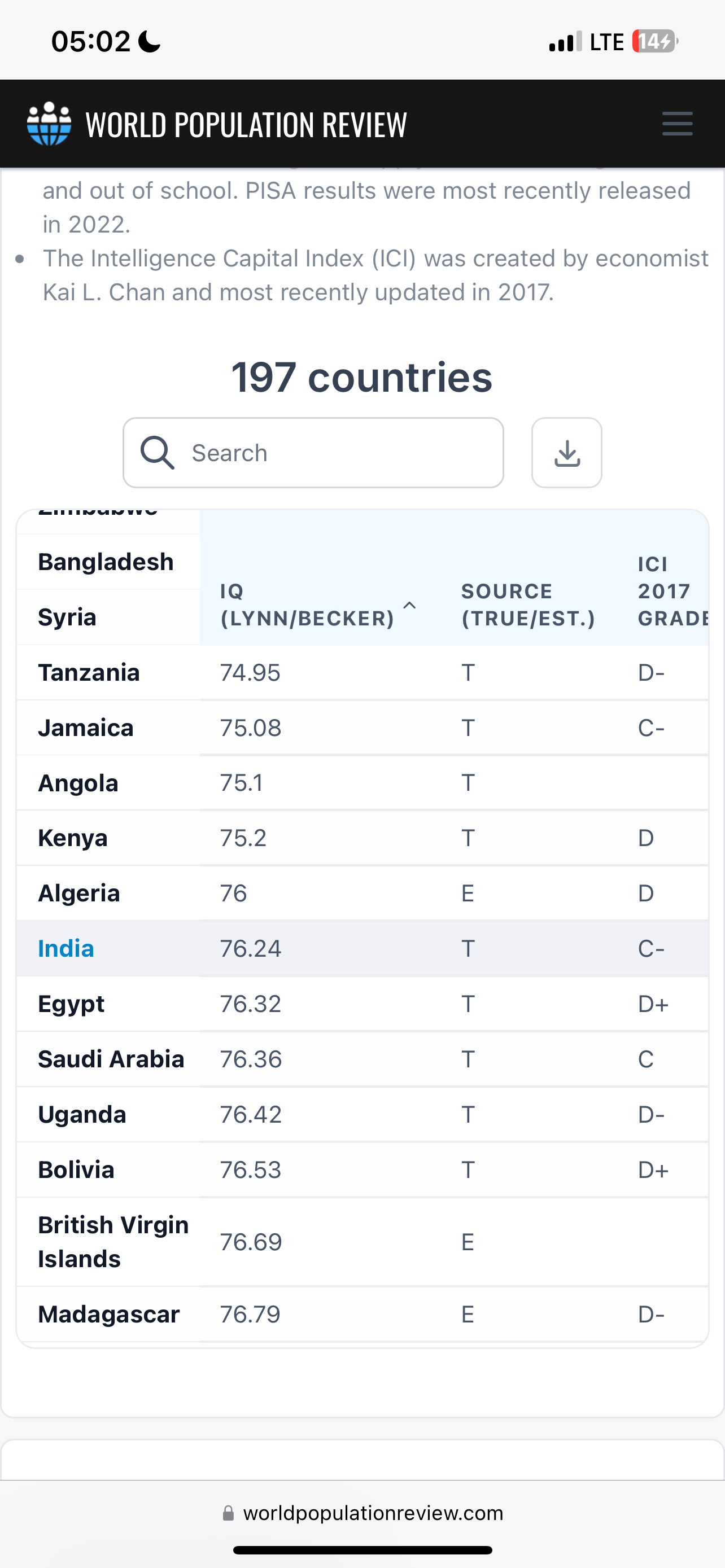This screenshot has height=1568, width=725.
Task: Toggle sort arrow on IQ (Lynn/Becker) column
Action: (410, 605)
